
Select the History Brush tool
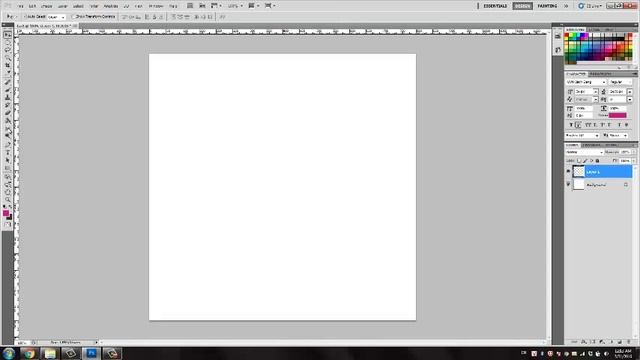pyautogui.click(x=7, y=105)
